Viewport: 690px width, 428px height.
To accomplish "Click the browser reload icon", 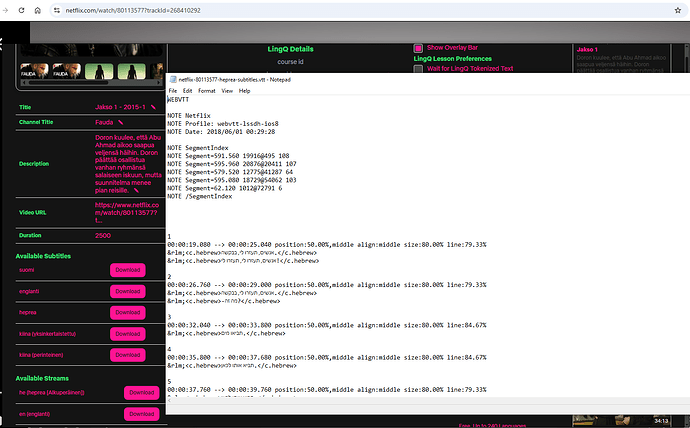I will point(21,10).
